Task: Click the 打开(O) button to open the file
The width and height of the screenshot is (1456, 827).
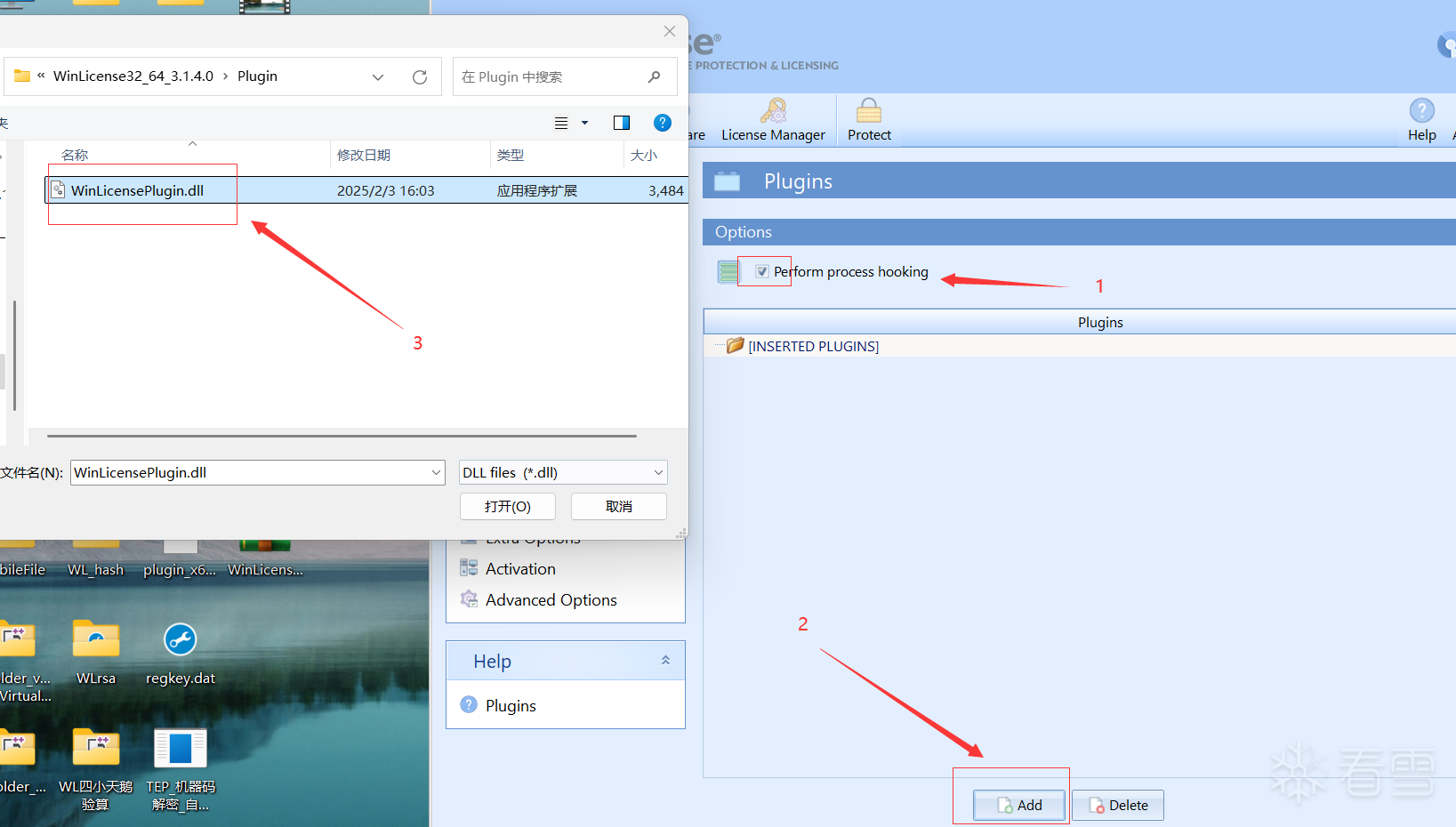Action: point(507,506)
